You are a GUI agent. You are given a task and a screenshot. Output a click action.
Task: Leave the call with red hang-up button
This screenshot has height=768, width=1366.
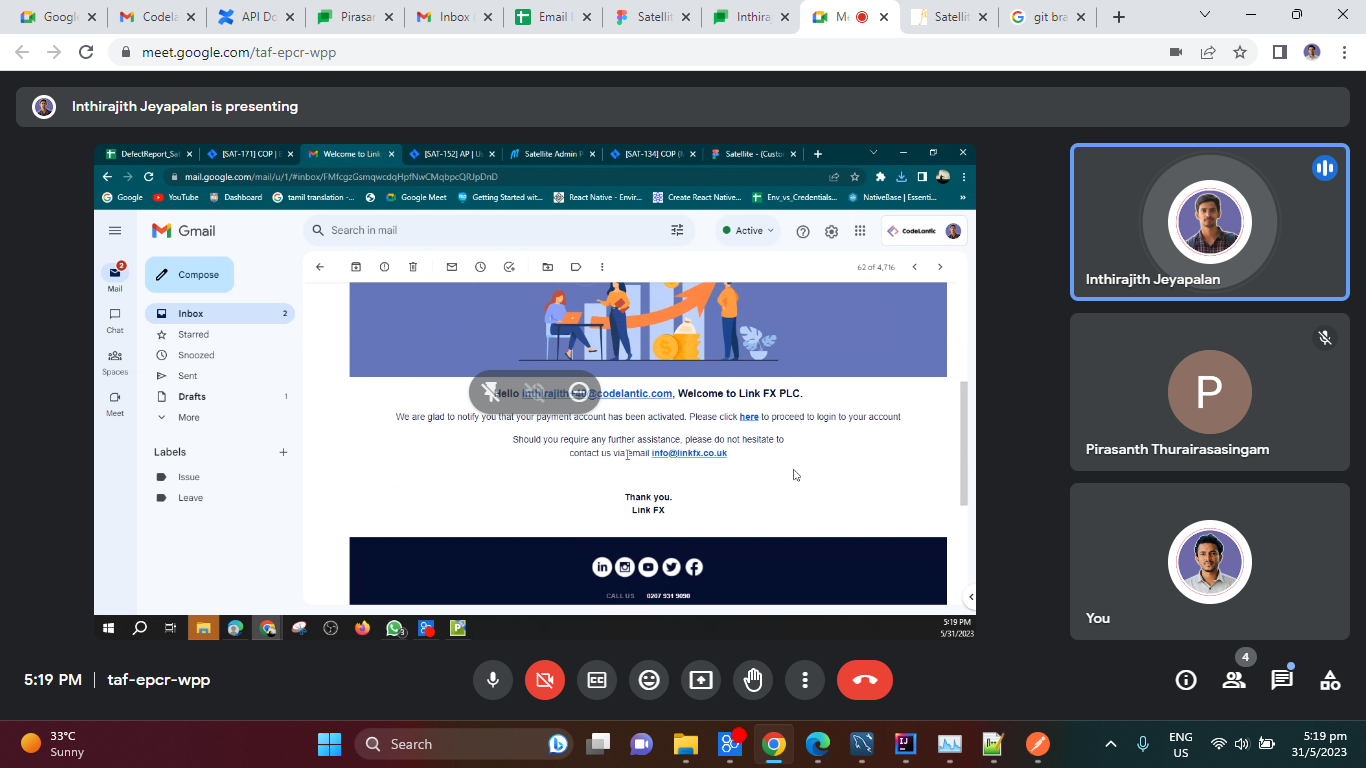coord(865,680)
